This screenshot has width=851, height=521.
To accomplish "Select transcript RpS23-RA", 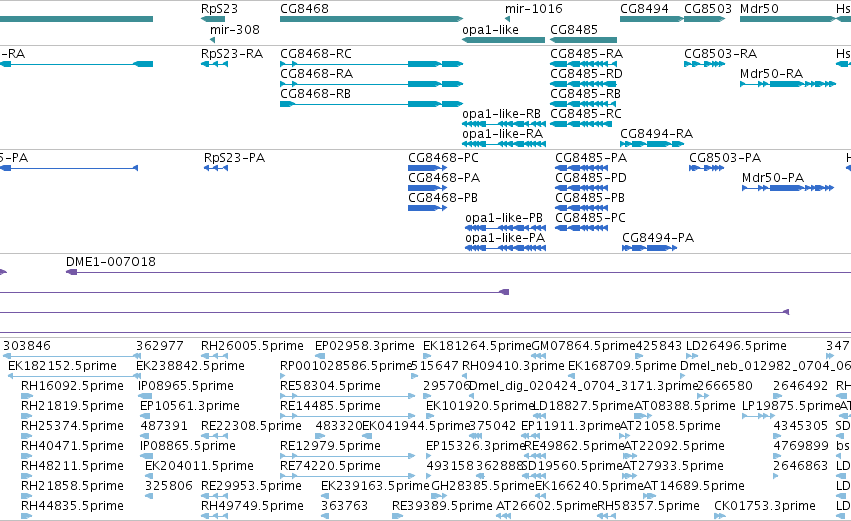I will pyautogui.click(x=232, y=54).
